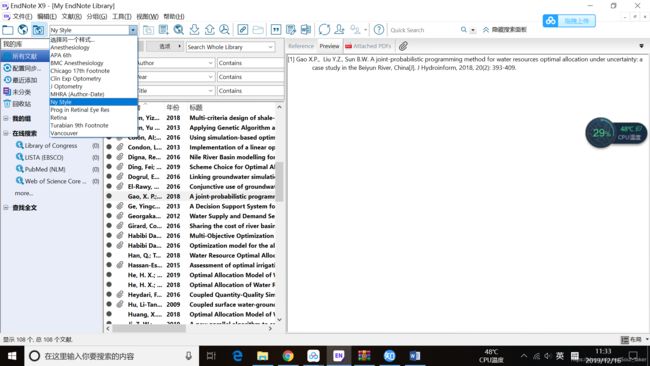The width and height of the screenshot is (650, 366).
Task: Toggle read status dot for Ding, Fei row
Action: point(109,167)
